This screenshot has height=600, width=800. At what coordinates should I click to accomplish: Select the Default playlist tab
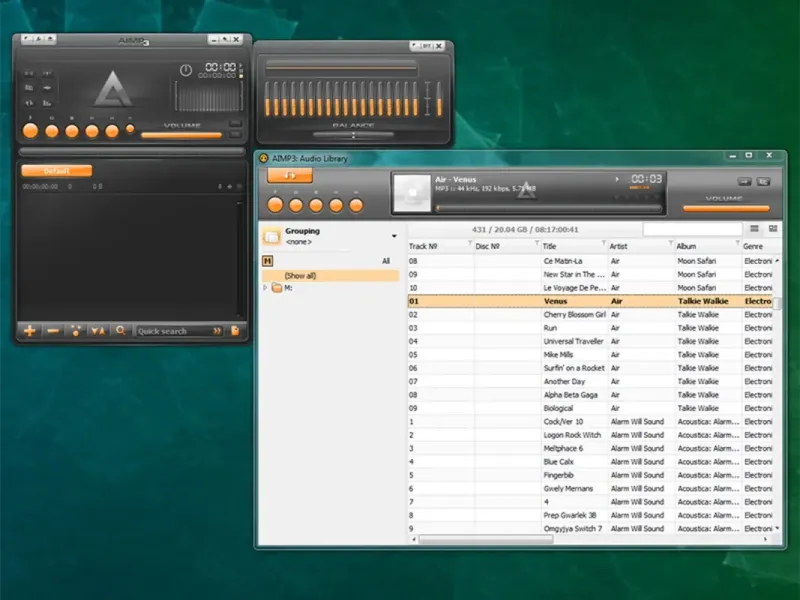[x=57, y=170]
